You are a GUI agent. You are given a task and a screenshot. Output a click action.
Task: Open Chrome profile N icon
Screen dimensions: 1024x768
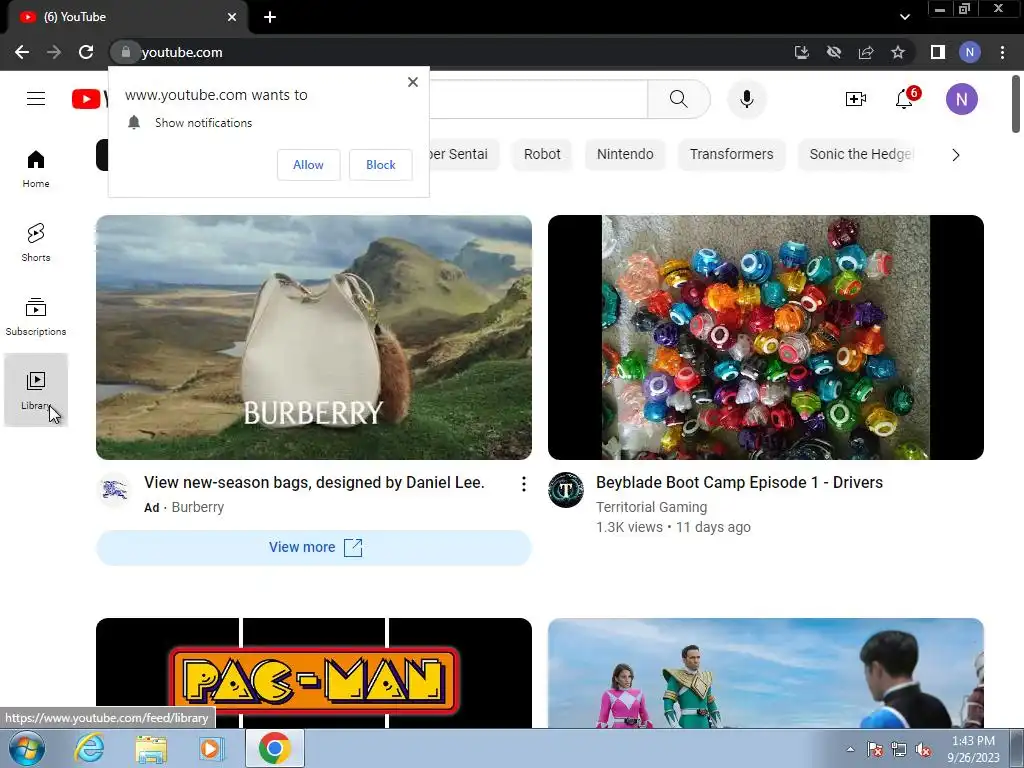coord(970,52)
